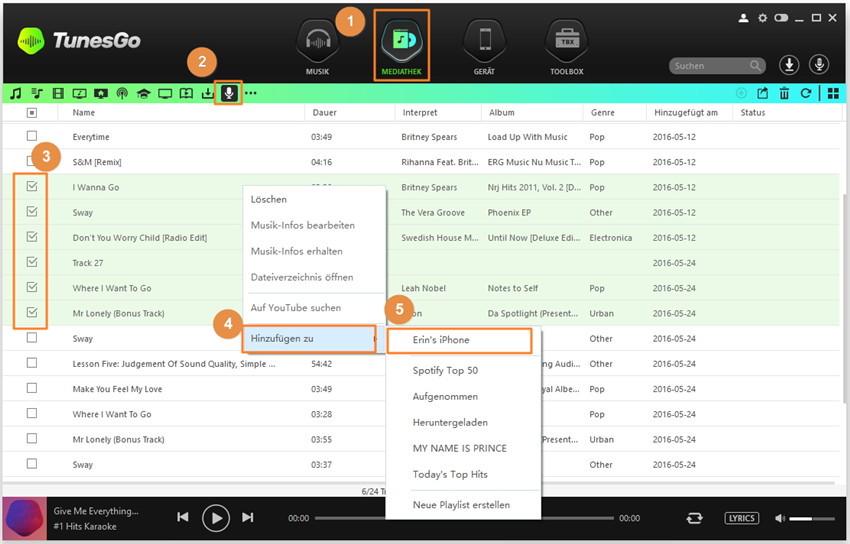
Task: Toggle the select-all checkbox in header
Action: coord(32,113)
